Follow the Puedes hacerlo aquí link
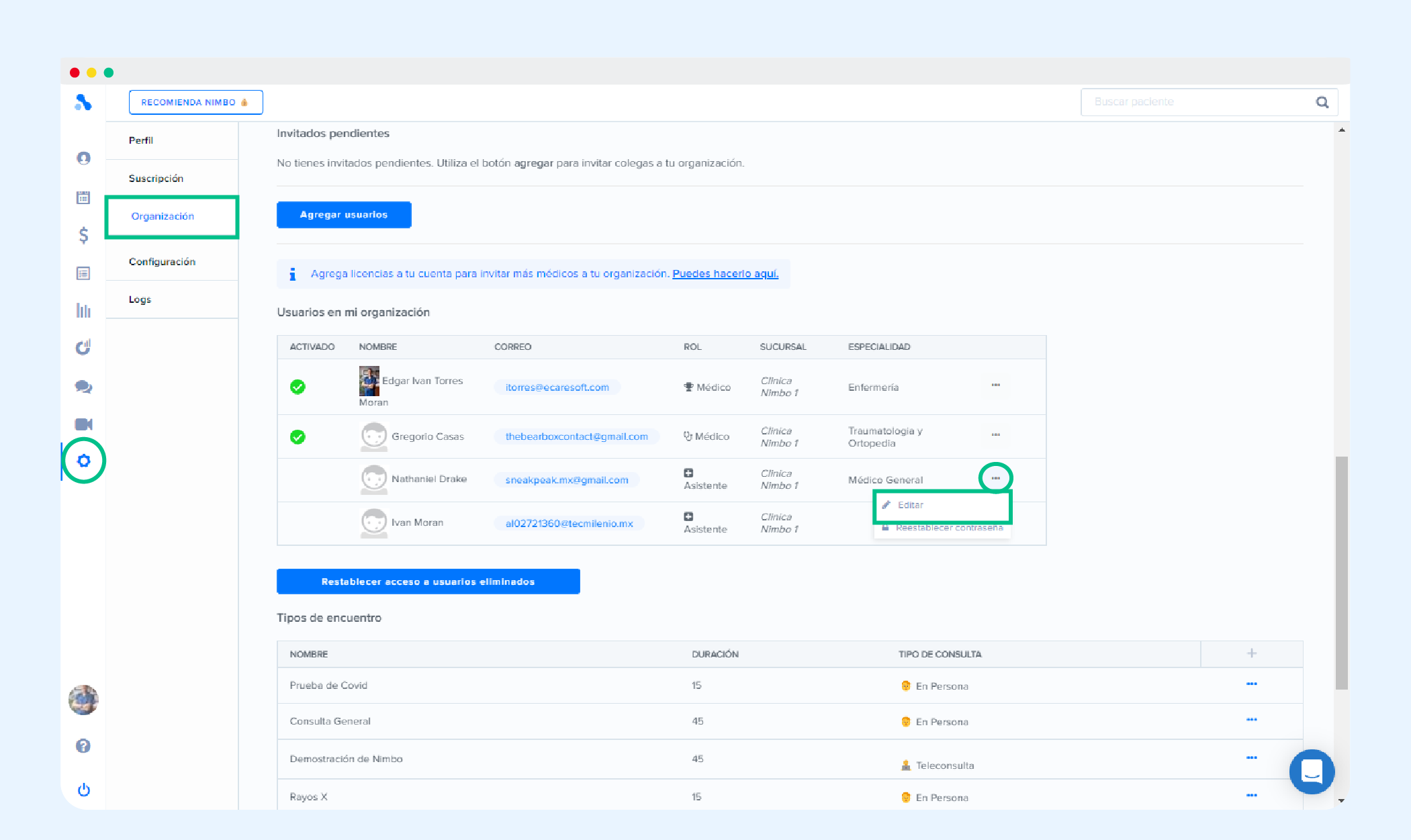Screen dimensions: 1411x840 click(725, 274)
